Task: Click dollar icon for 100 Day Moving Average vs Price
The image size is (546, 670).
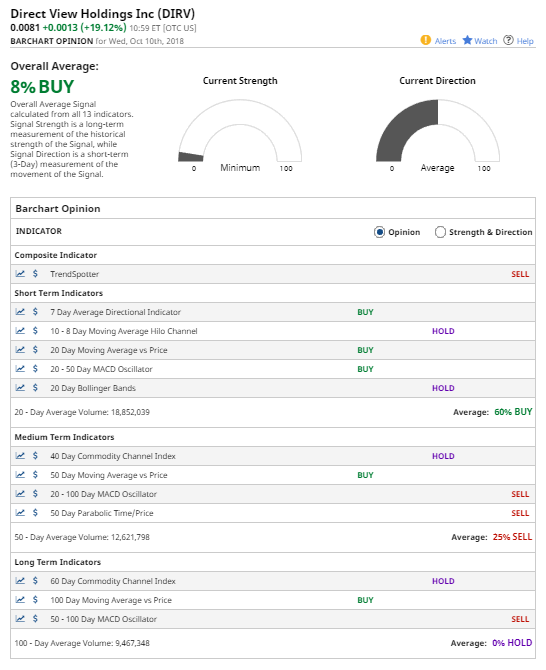Action: (x=35, y=599)
